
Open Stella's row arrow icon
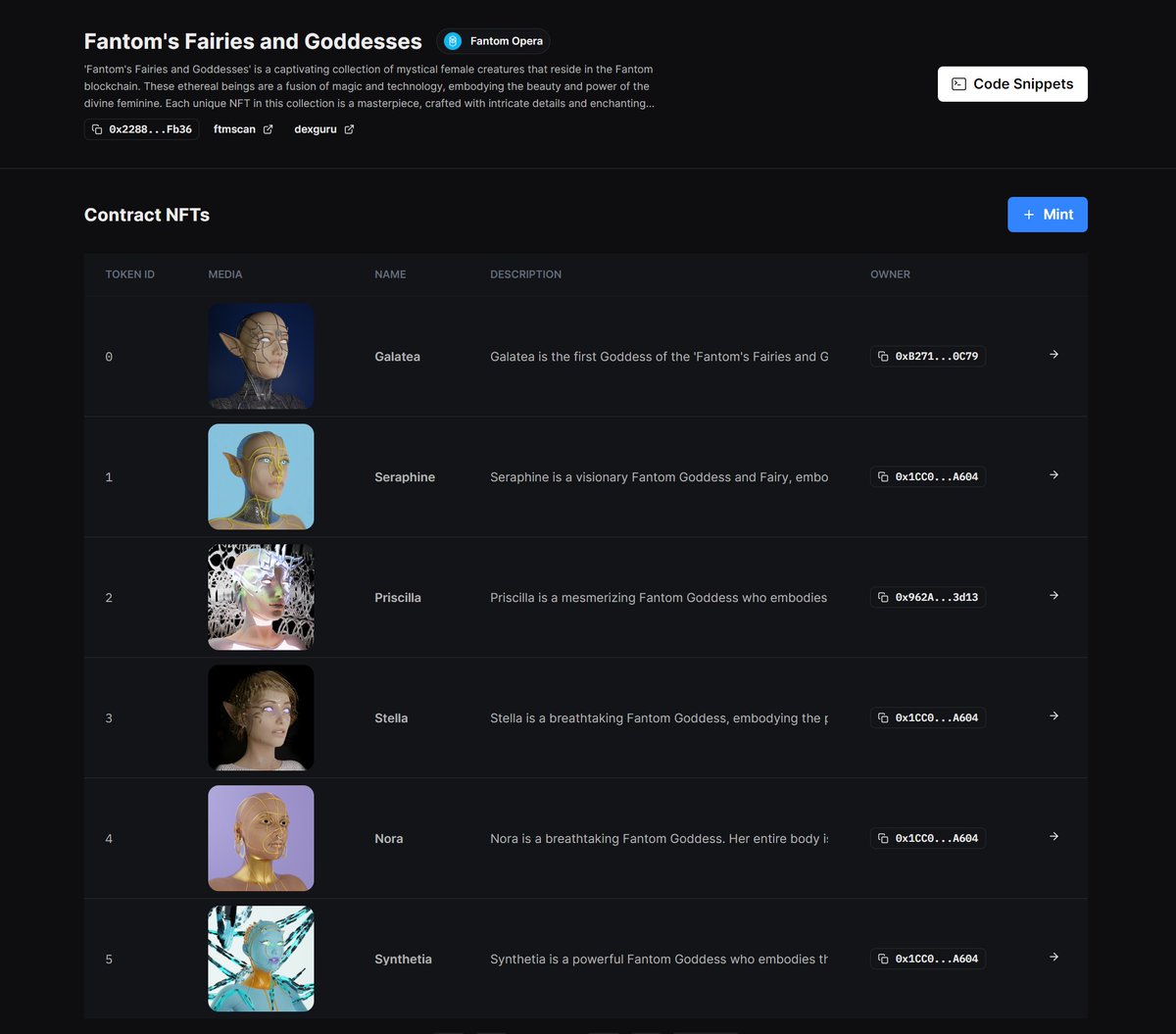[x=1053, y=716]
